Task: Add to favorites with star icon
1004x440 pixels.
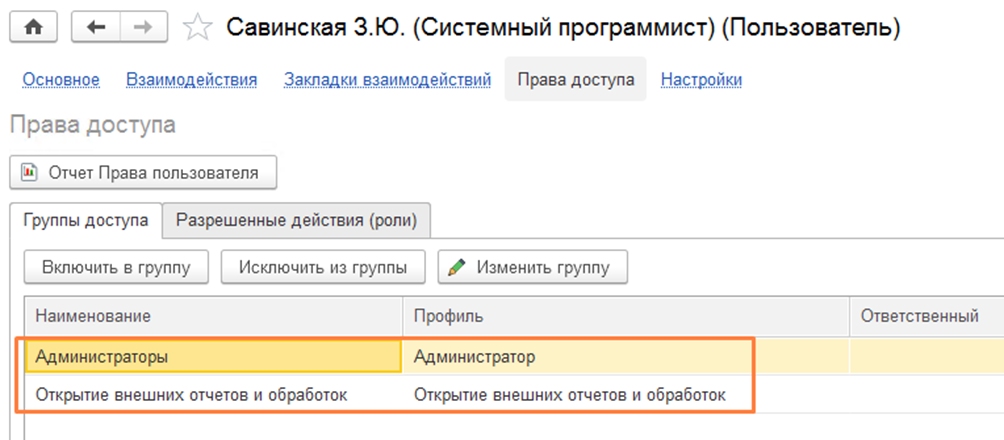Action: (198, 28)
